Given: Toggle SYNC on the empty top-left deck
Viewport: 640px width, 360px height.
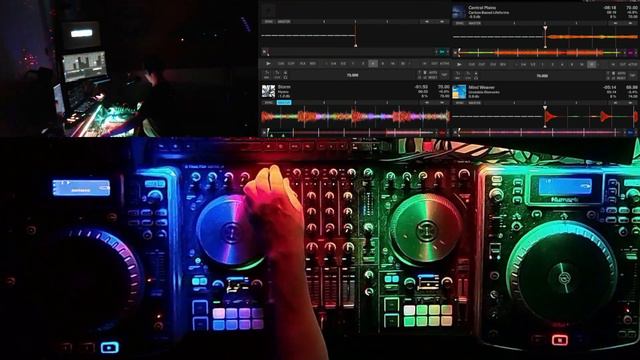Looking at the screenshot, I should pyautogui.click(x=269, y=21).
